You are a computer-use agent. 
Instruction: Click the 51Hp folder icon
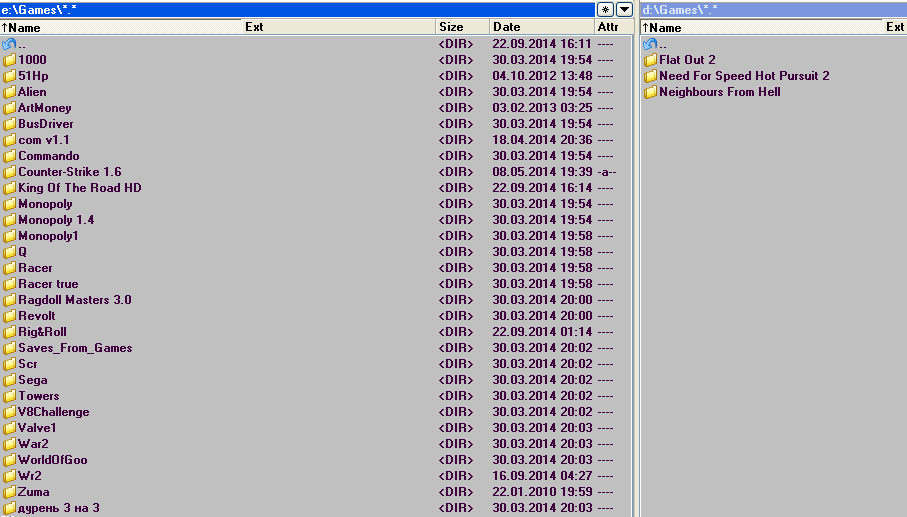tap(9, 76)
